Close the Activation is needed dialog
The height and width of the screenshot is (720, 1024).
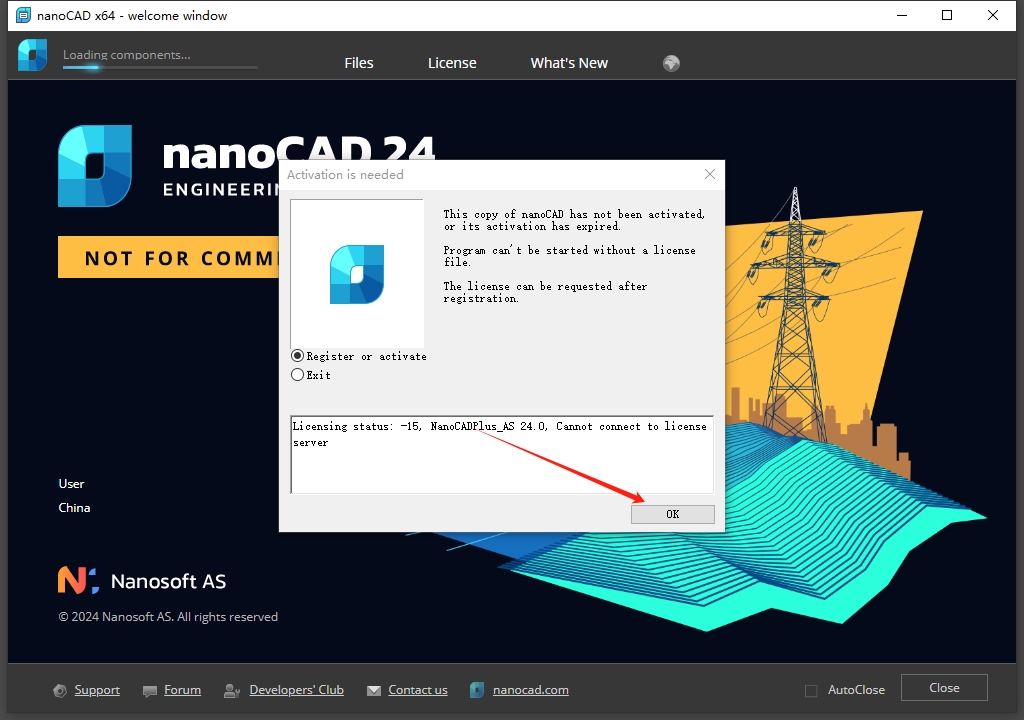pyautogui.click(x=710, y=174)
